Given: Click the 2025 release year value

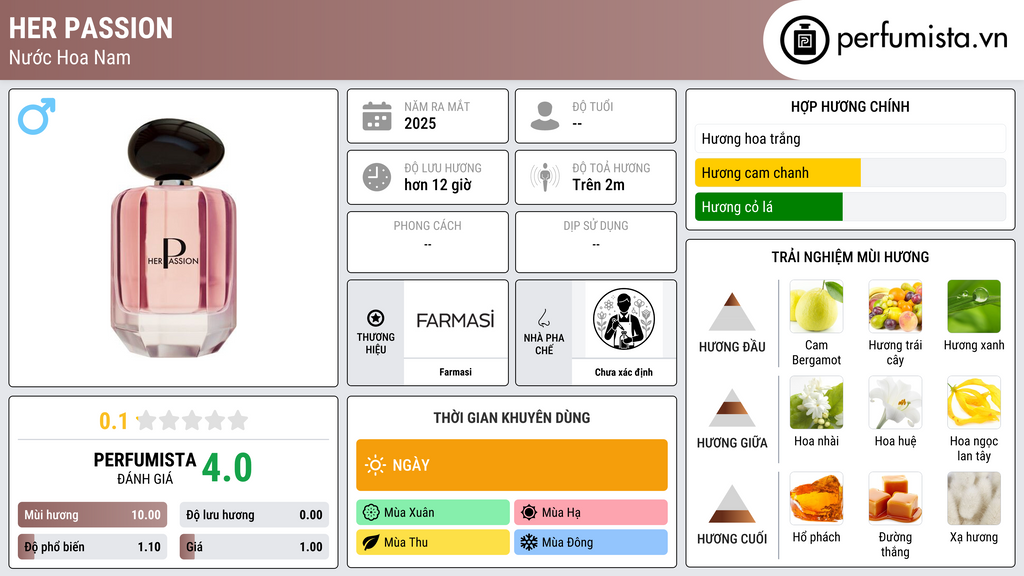Looking at the screenshot, I should pyautogui.click(x=420, y=123).
